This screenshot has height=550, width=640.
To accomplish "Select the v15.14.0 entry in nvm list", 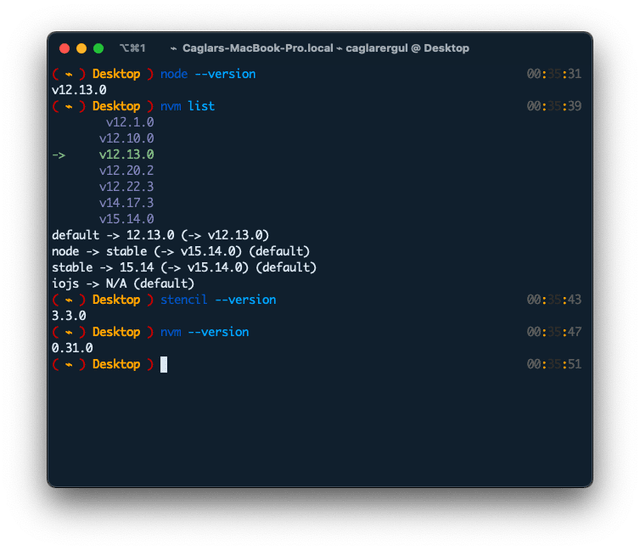I will point(127,219).
